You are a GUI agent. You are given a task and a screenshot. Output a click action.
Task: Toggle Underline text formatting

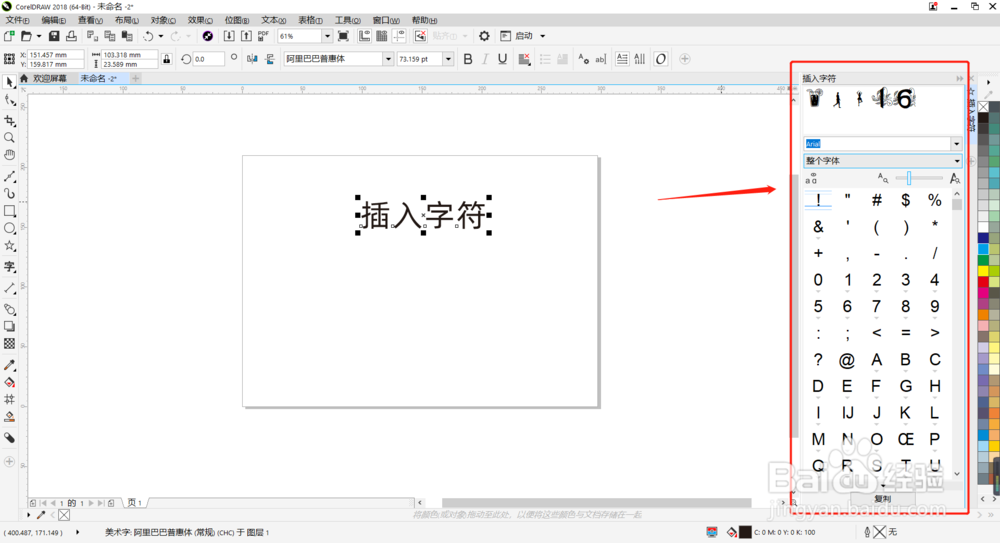pos(502,59)
